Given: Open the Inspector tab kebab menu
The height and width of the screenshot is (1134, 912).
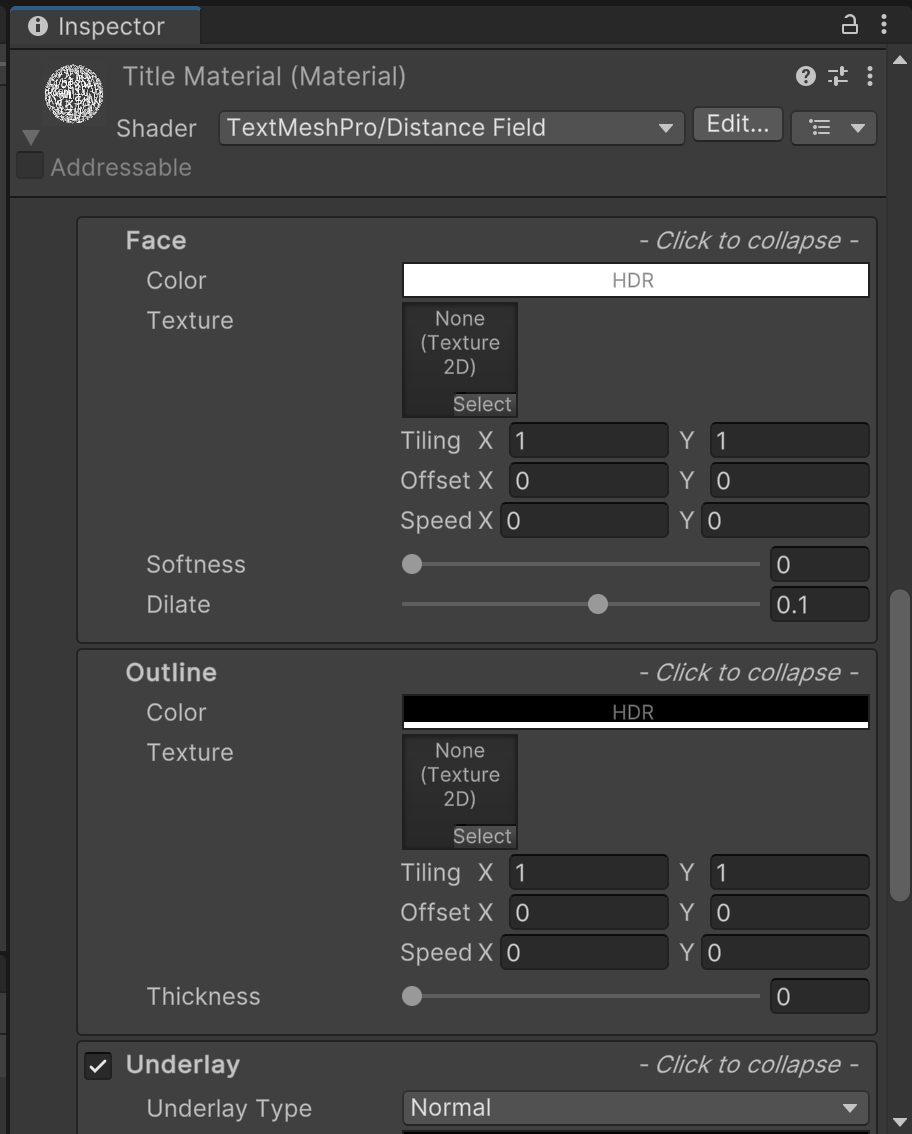Looking at the screenshot, I should pyautogui.click(x=884, y=26).
